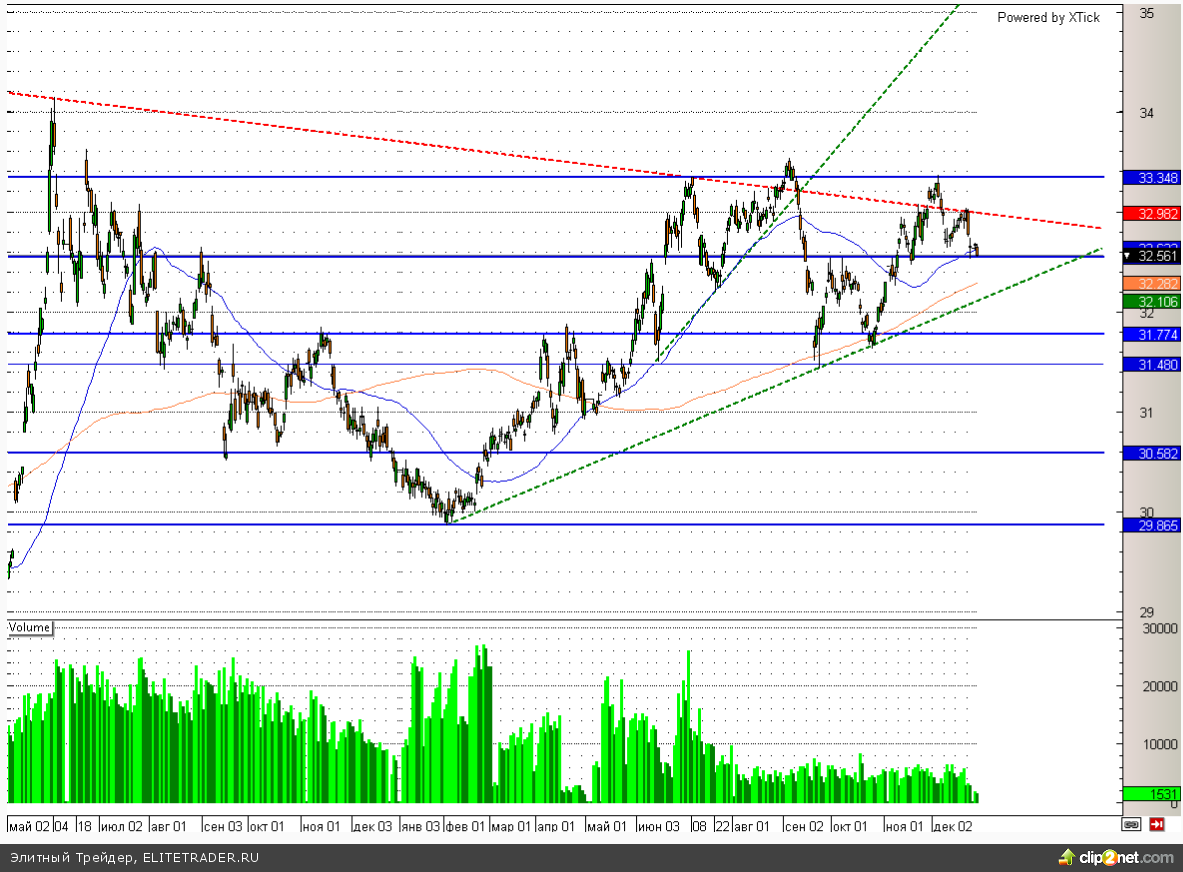Click the дек 02 date on the time axis
Screen dimensions: 1183x872
coord(953,826)
